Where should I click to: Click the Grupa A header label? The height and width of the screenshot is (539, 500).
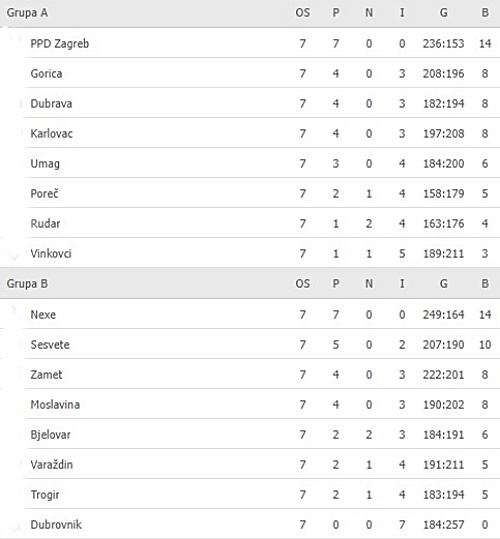pos(27,13)
